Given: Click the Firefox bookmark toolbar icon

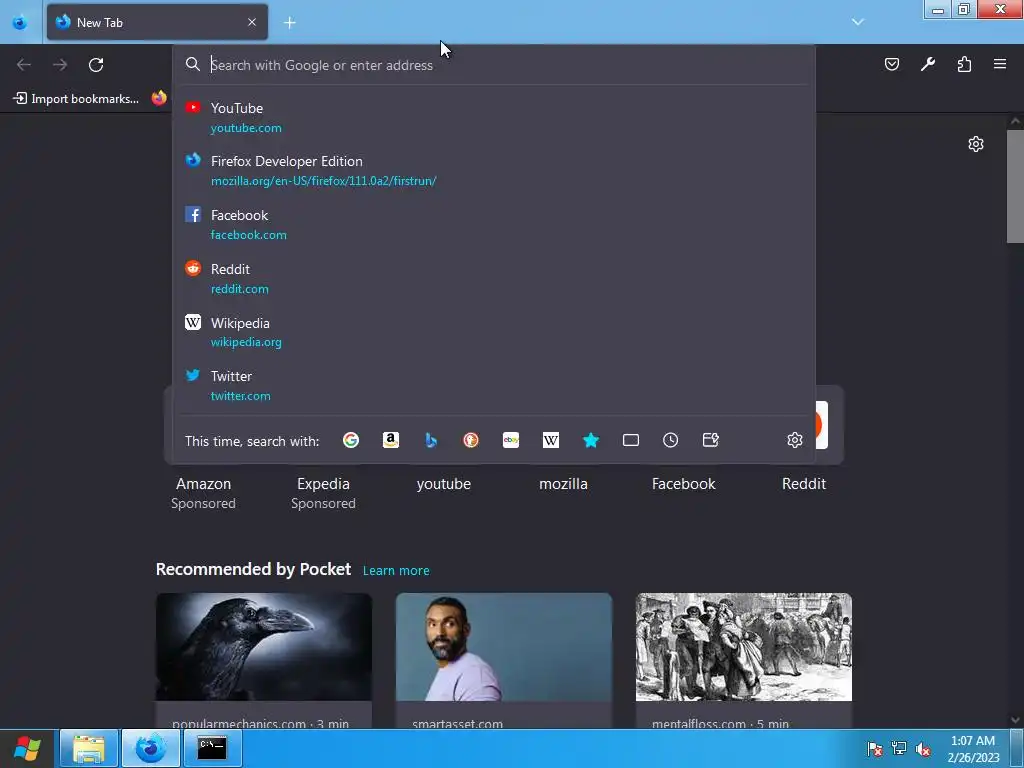Looking at the screenshot, I should pyautogui.click(x=159, y=98).
